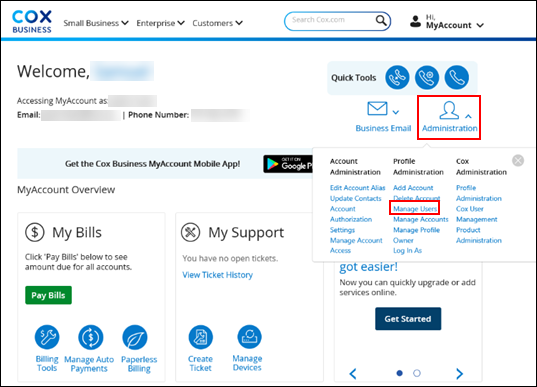Click the My Bills dollar icon
The image size is (537, 387).
coord(35,232)
